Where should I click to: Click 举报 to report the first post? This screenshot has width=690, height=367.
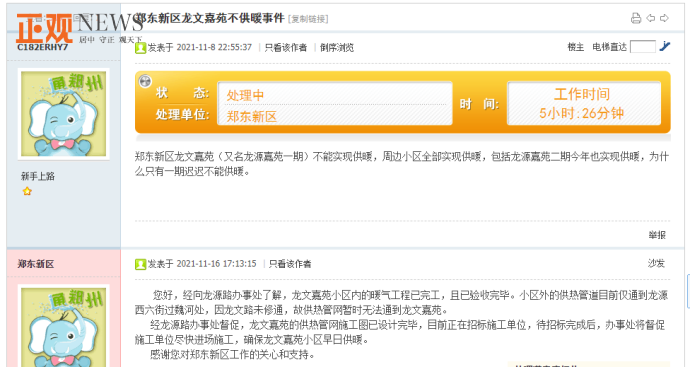coord(657,235)
